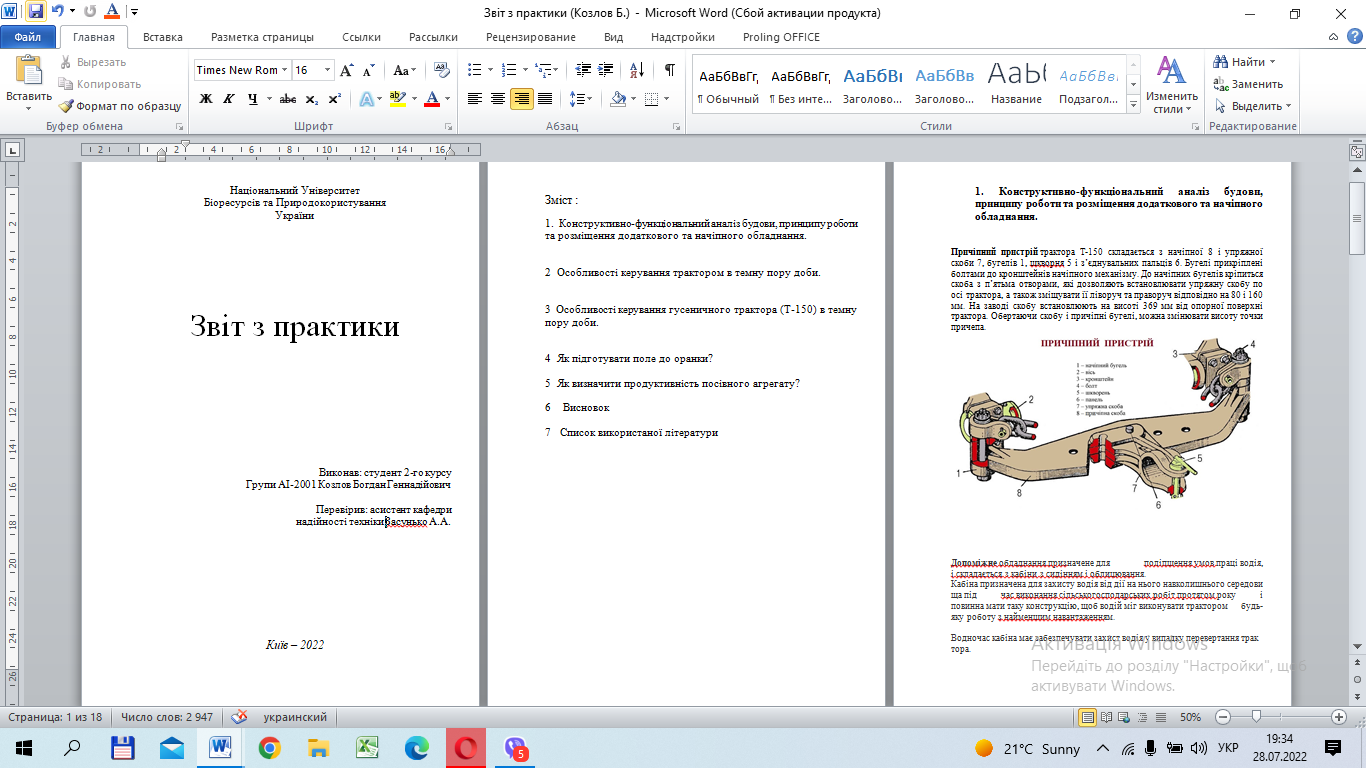Viewport: 1366px width, 768px height.
Task: Click zoom out minus button
Action: pyautogui.click(x=1221, y=717)
